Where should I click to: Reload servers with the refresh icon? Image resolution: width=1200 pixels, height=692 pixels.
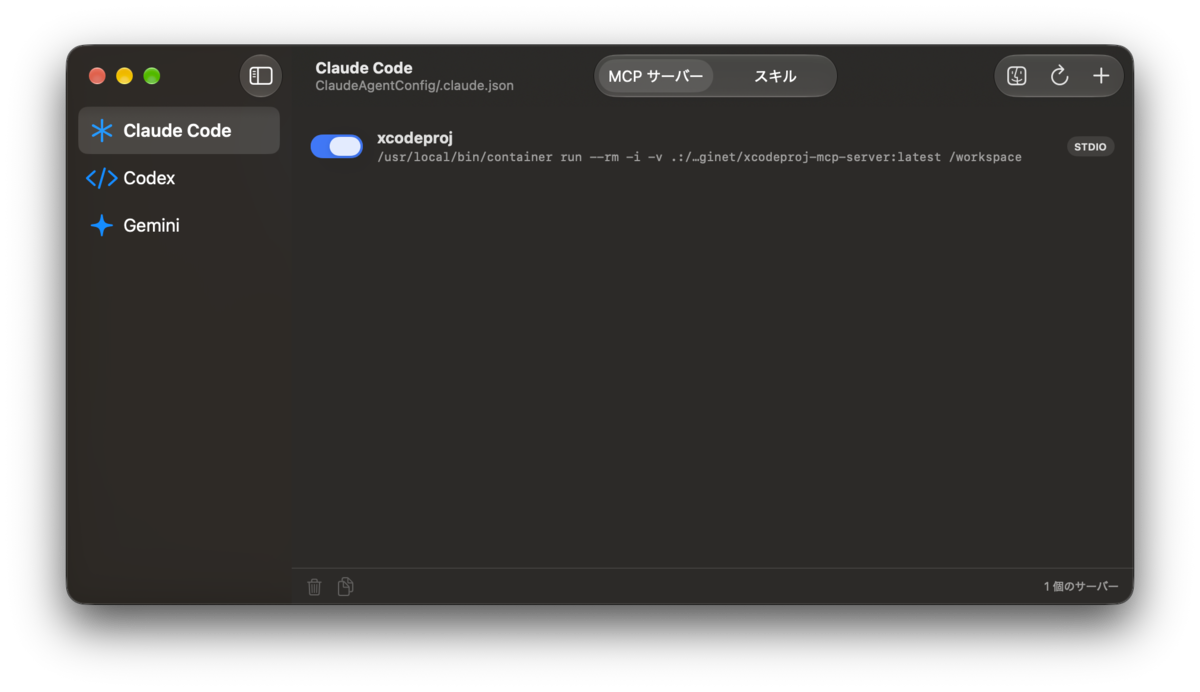tap(1059, 76)
